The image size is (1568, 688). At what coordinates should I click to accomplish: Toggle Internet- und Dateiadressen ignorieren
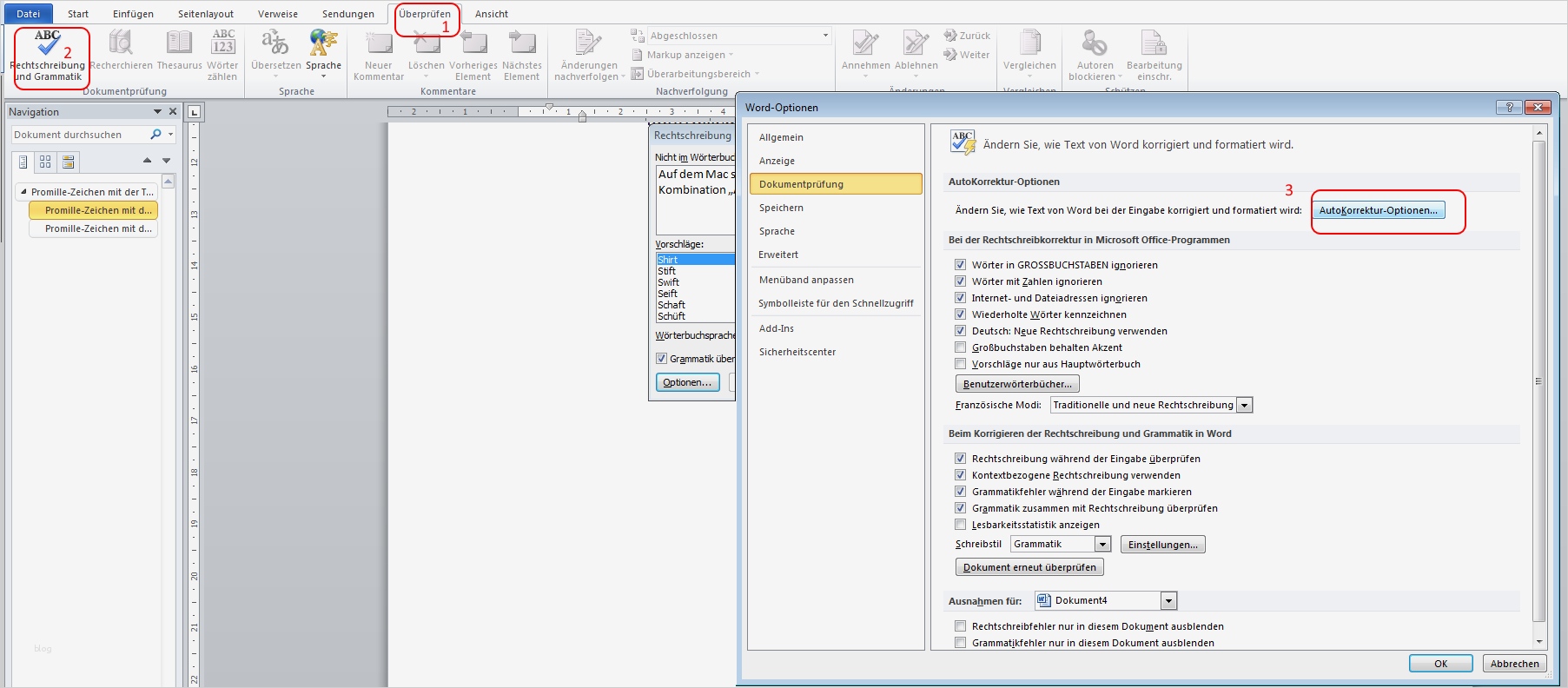coord(960,298)
